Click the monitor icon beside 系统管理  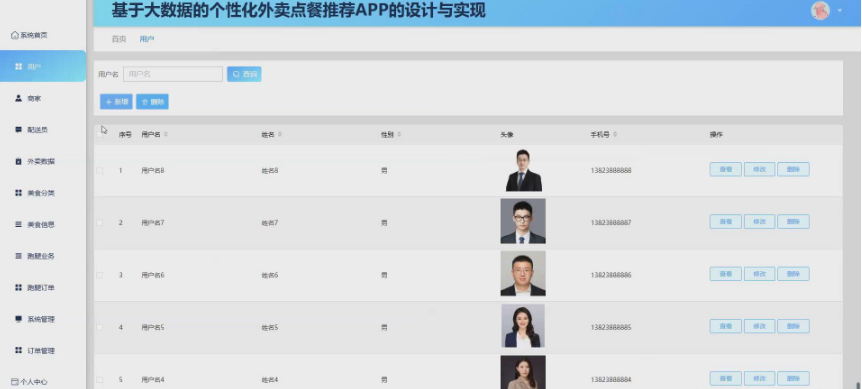[18, 319]
